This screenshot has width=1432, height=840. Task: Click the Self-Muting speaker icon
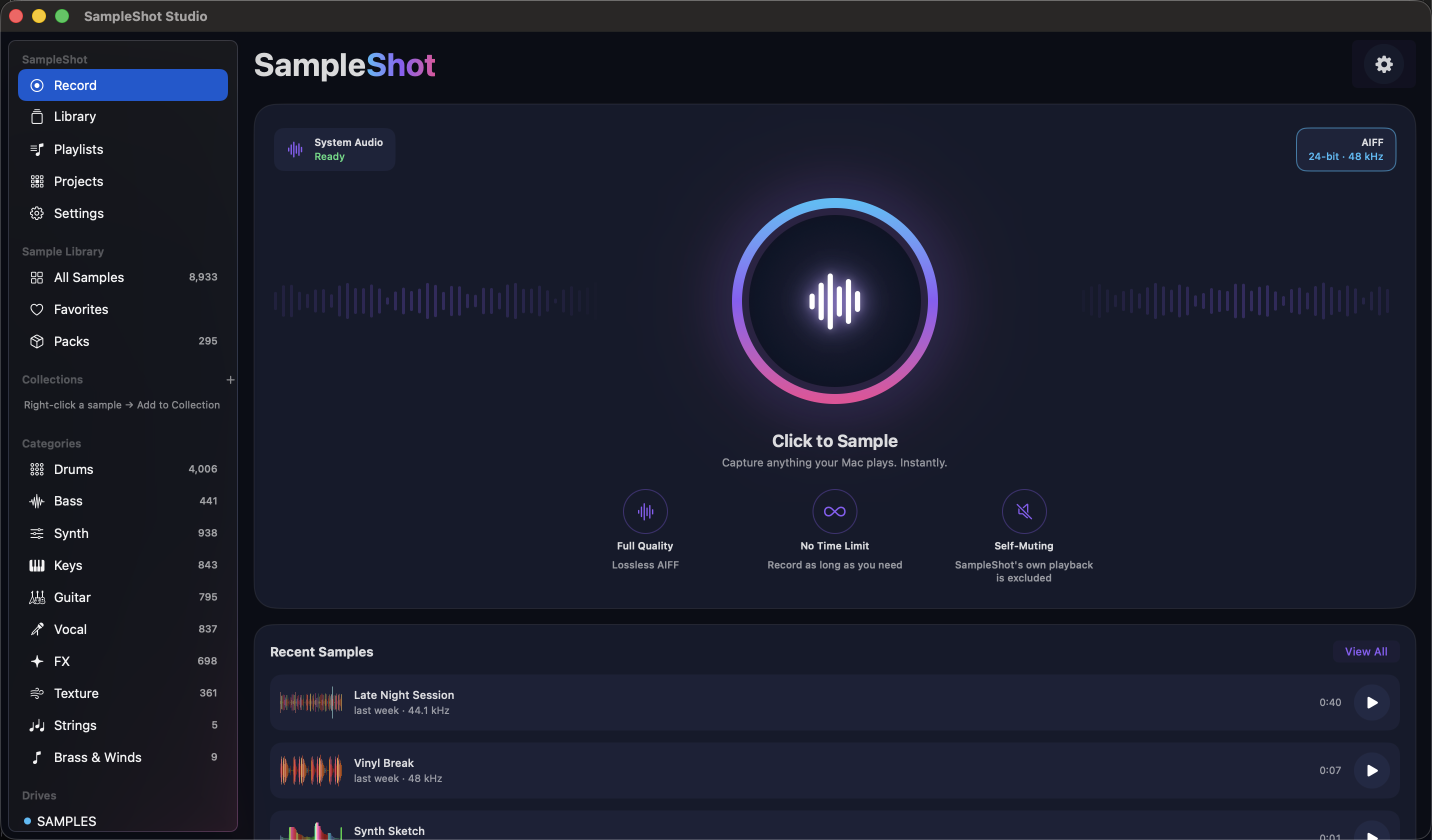click(x=1023, y=511)
